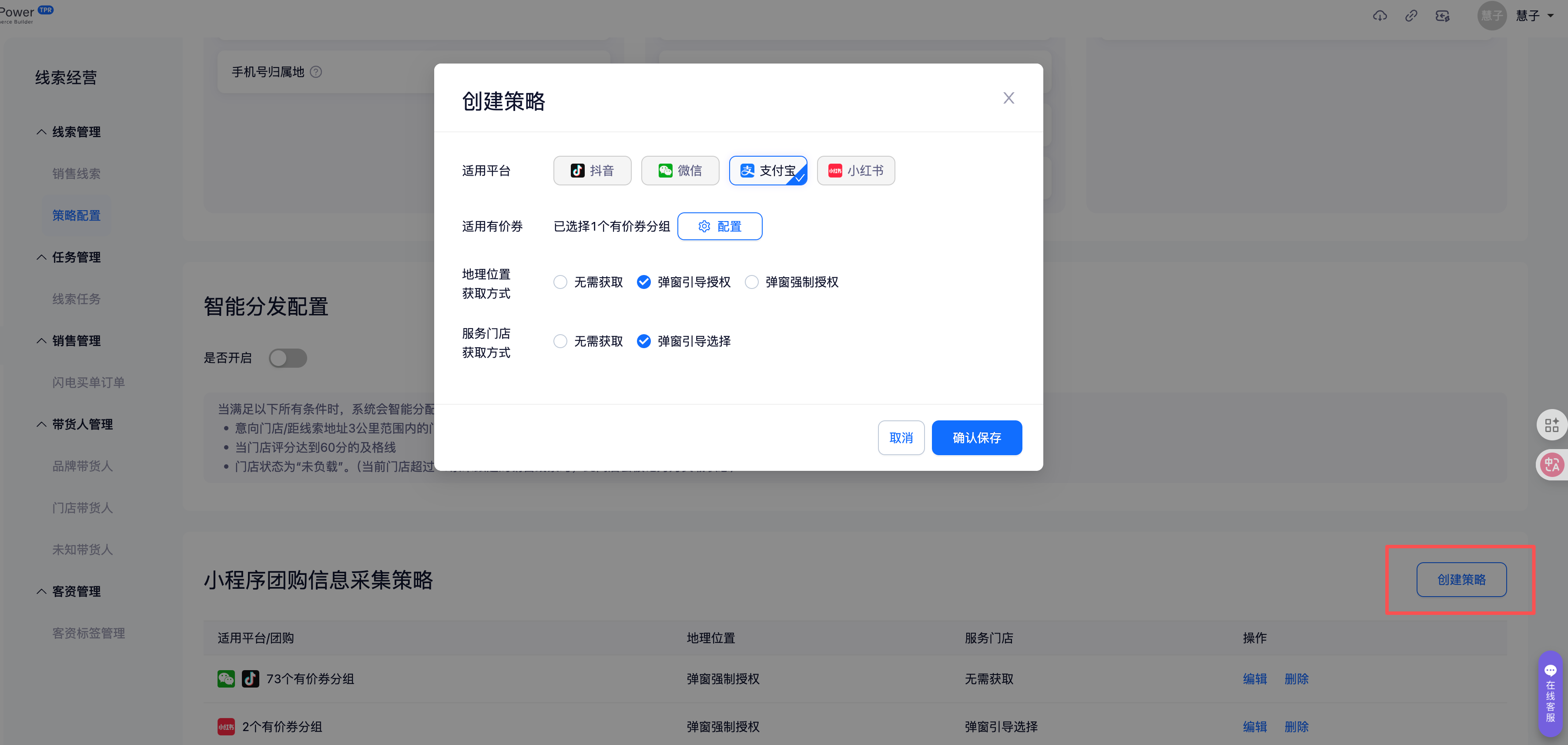
Task: Close the 创建策略 dialog
Action: click(x=1008, y=98)
